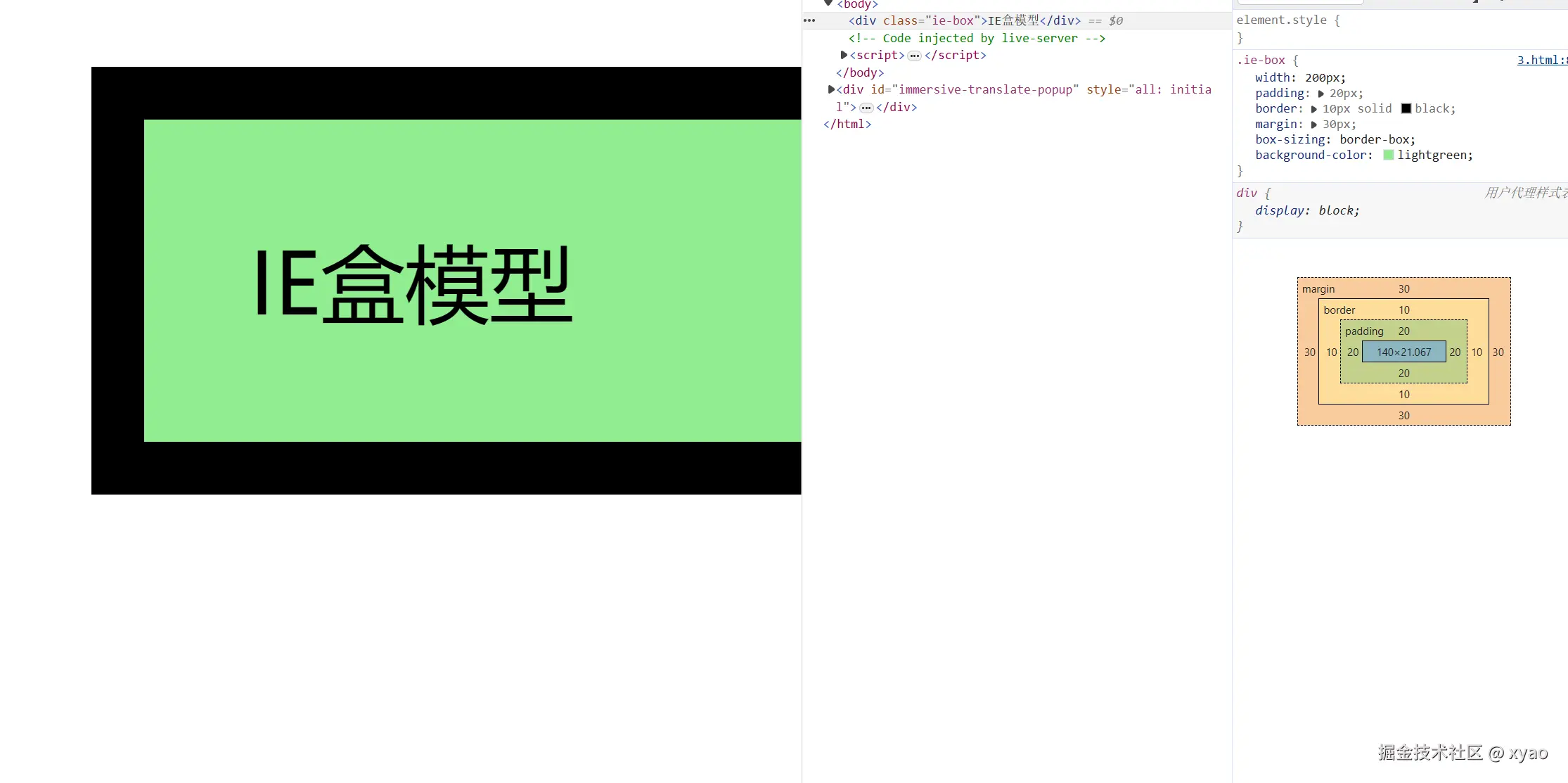Image resolution: width=1568 pixels, height=783 pixels.
Task: Expand the immersive-translate-popup div node
Action: click(831, 89)
